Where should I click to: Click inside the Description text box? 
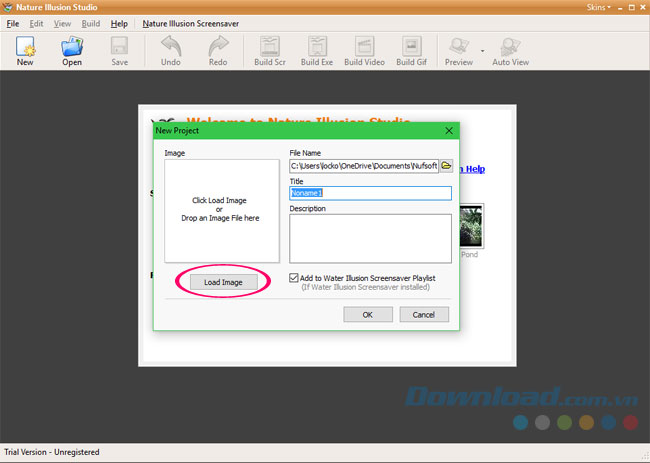(x=370, y=238)
